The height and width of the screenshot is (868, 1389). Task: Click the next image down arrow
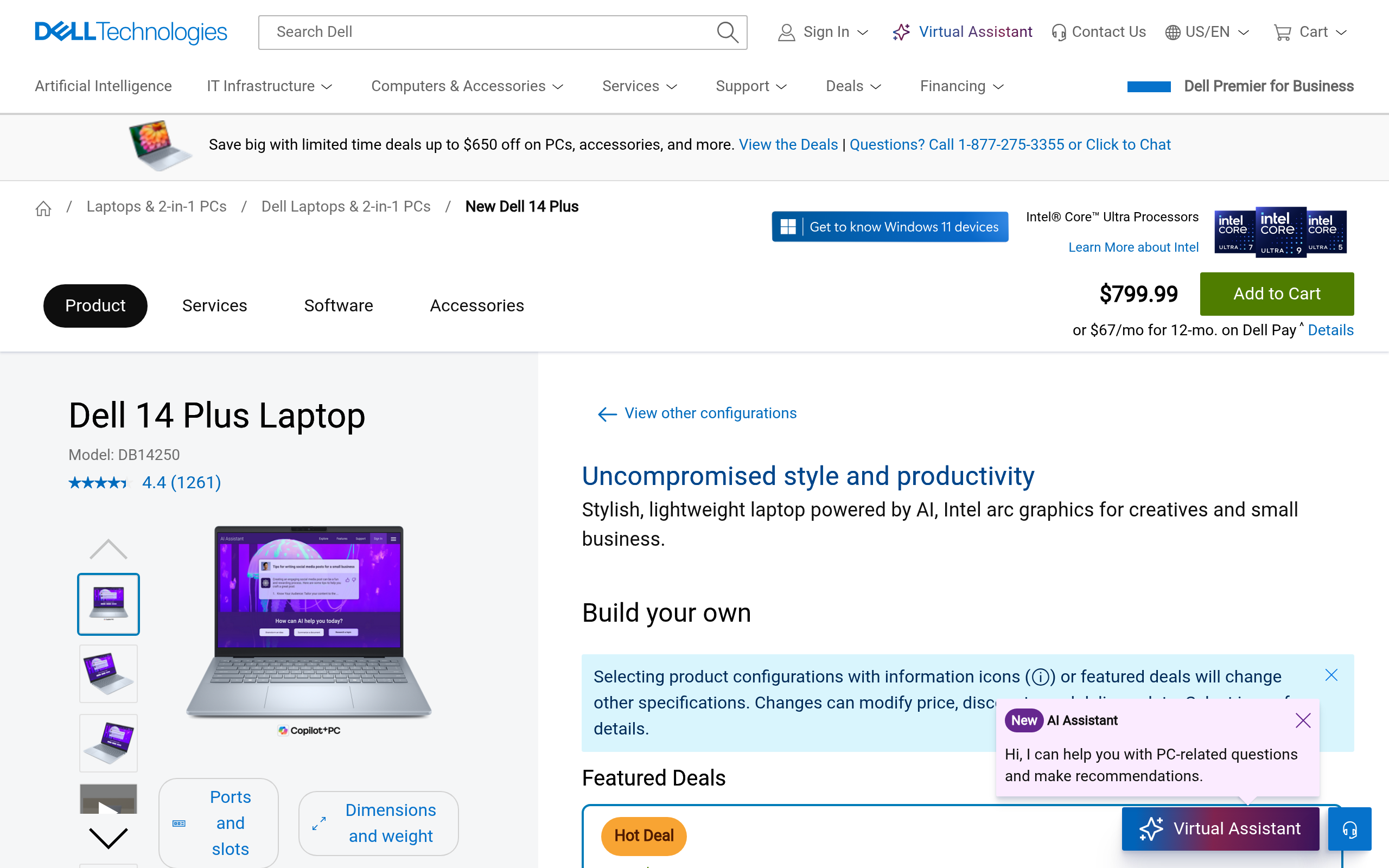click(x=109, y=838)
